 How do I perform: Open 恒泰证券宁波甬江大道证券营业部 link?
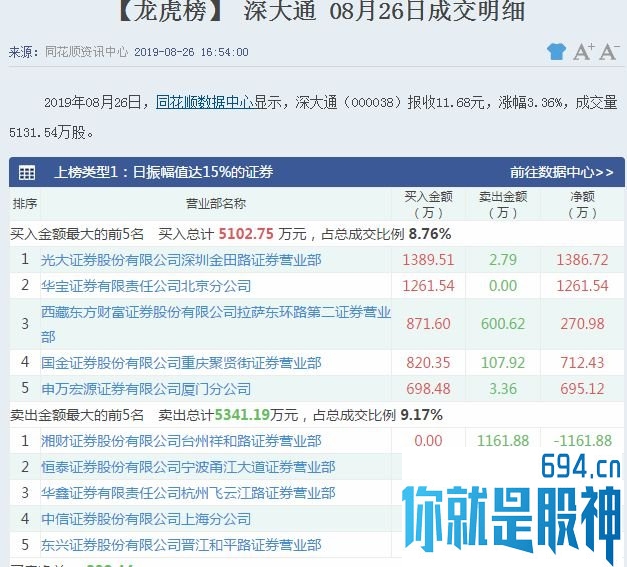[188, 467]
